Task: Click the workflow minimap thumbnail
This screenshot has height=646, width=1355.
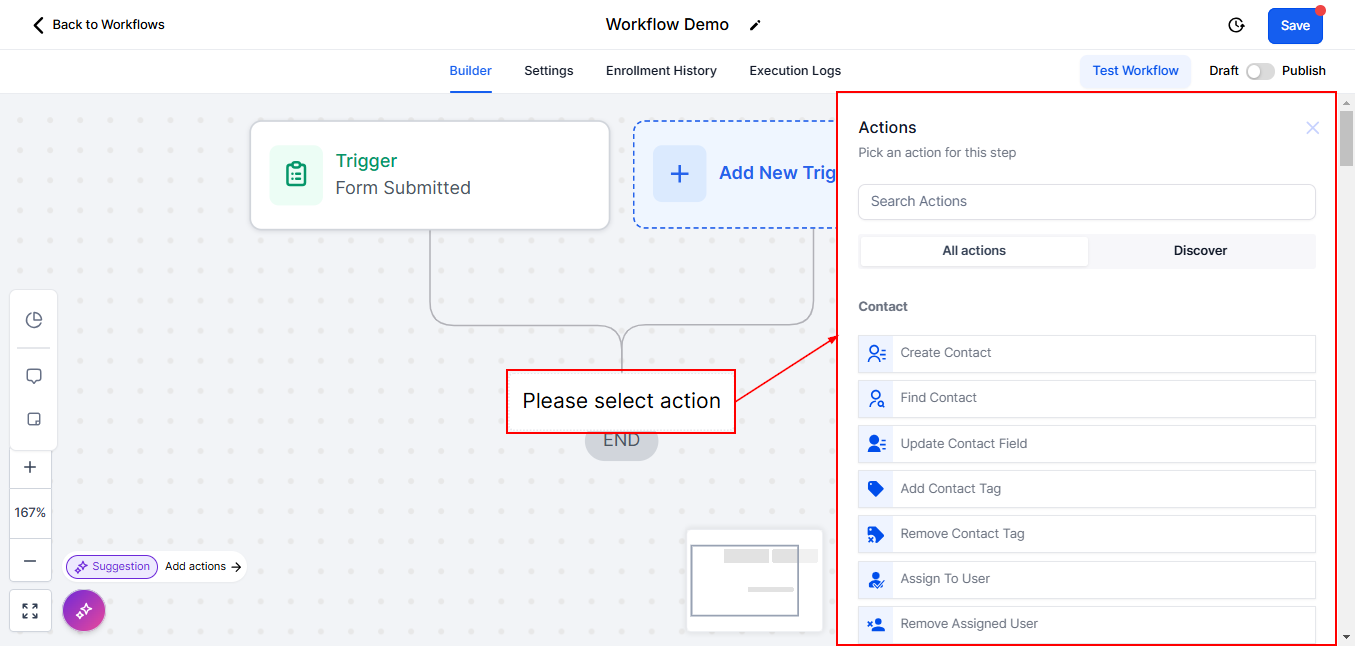Action: [755, 580]
